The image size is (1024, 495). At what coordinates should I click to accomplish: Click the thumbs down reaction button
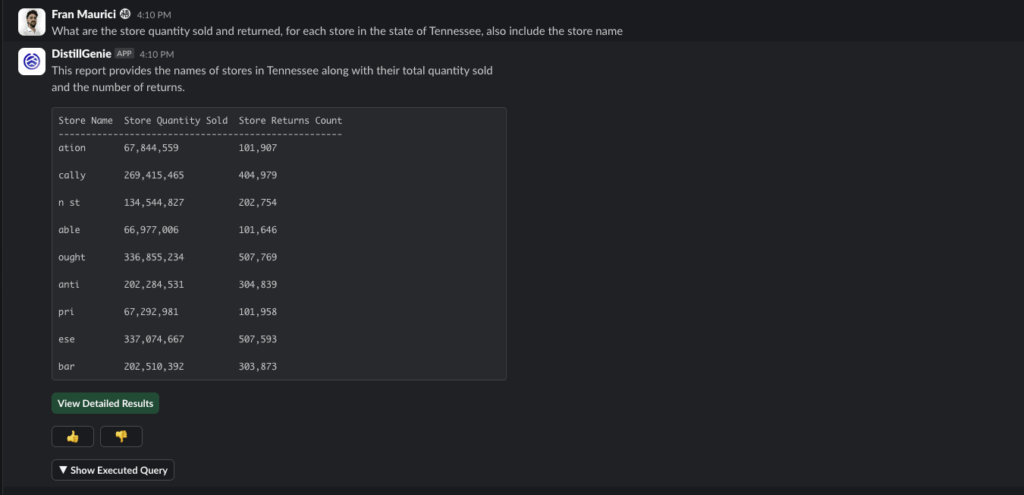click(121, 436)
